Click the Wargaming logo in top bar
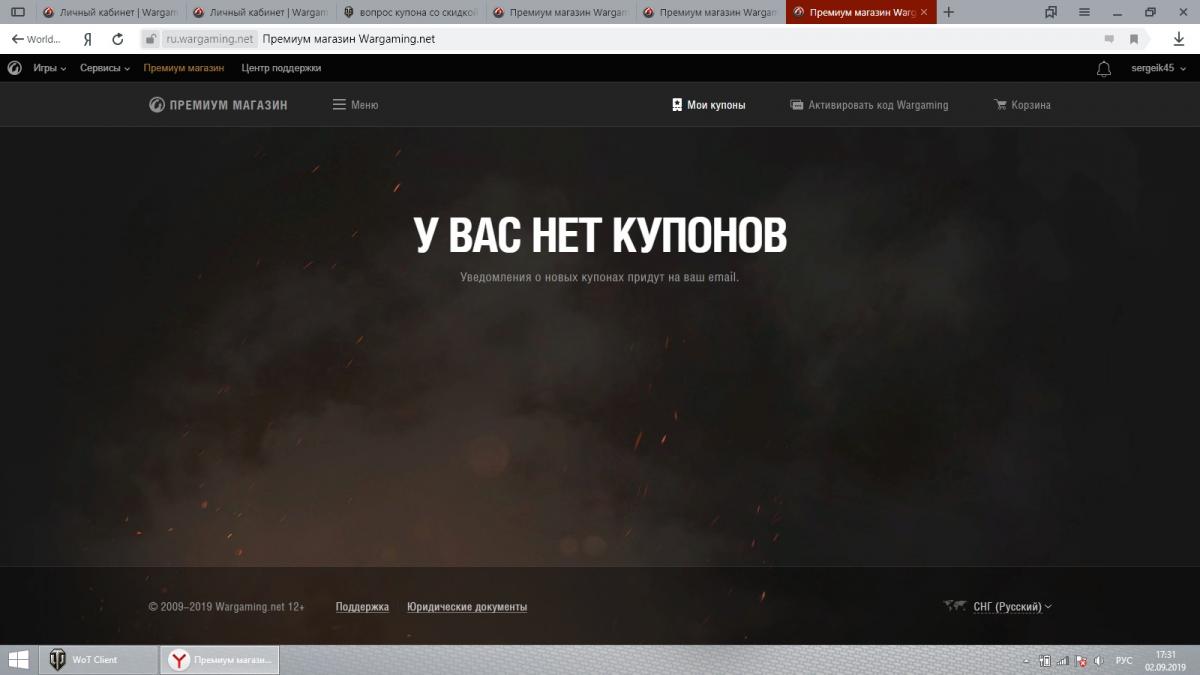Image resolution: width=1200 pixels, height=675 pixels. click(15, 68)
